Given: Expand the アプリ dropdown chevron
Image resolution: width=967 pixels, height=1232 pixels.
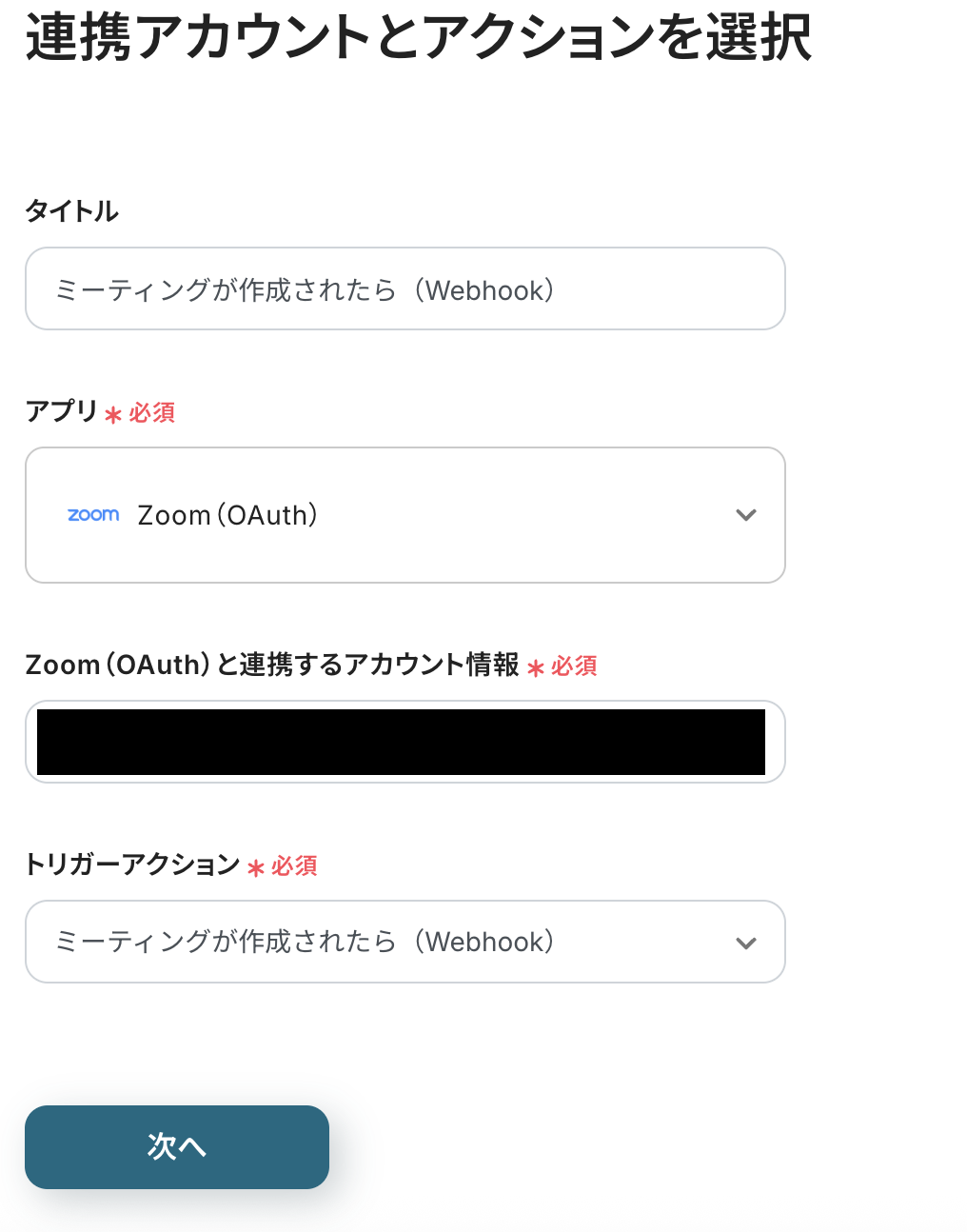Looking at the screenshot, I should (x=745, y=515).
